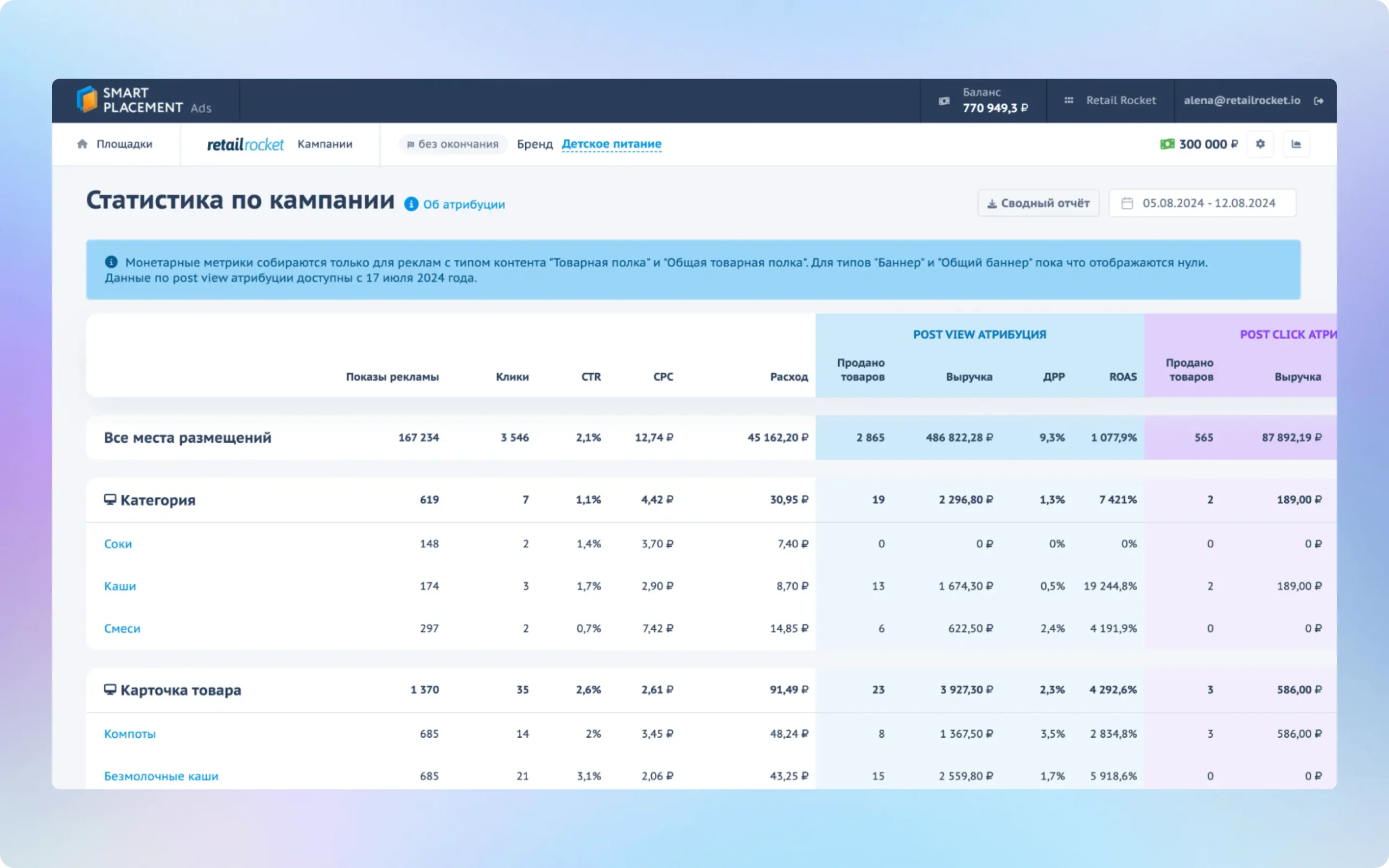Open campaign settings gear icon
This screenshot has width=1389, height=868.
pyautogui.click(x=1260, y=144)
